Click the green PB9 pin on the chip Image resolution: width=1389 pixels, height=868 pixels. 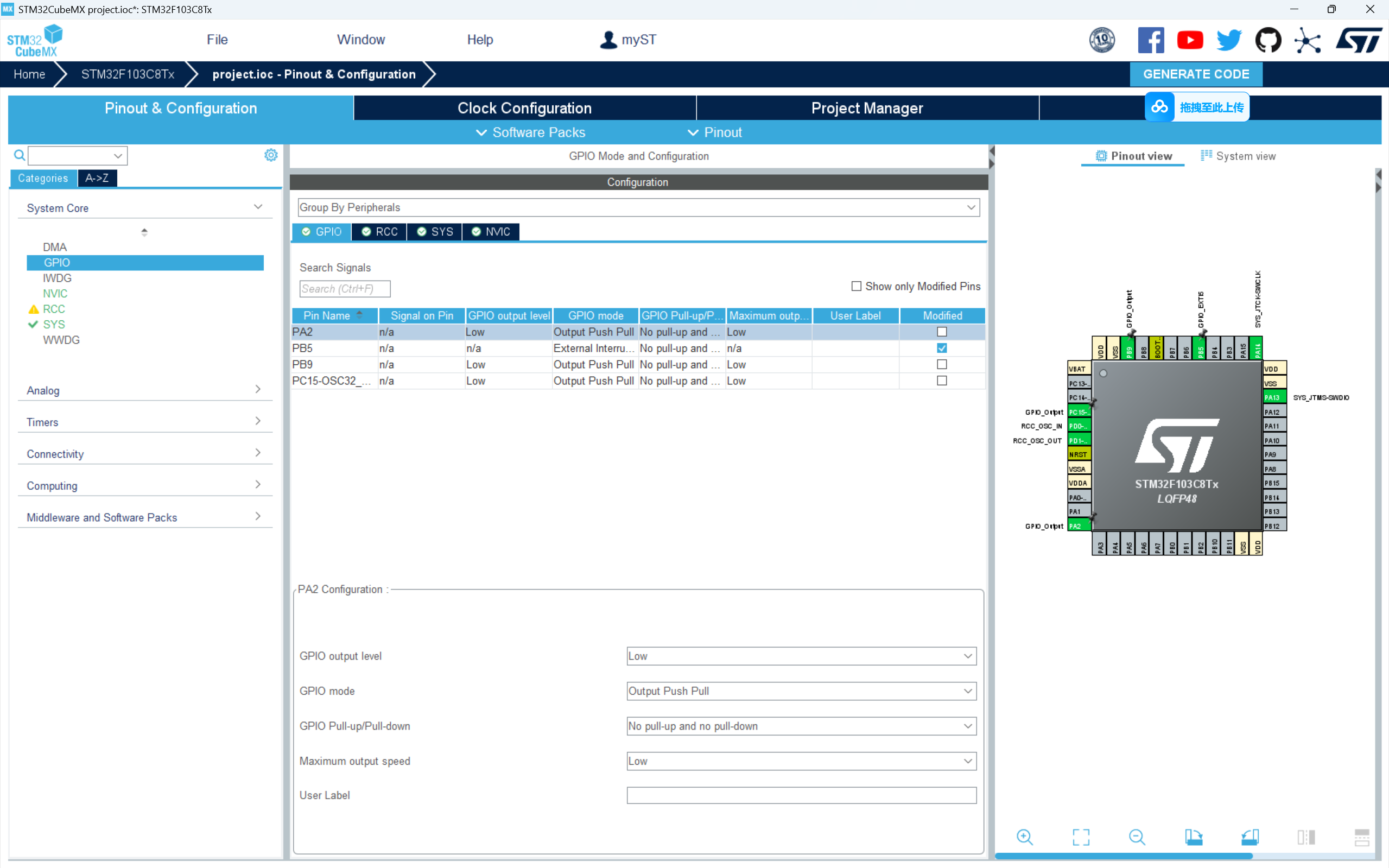pyautogui.click(x=1129, y=348)
